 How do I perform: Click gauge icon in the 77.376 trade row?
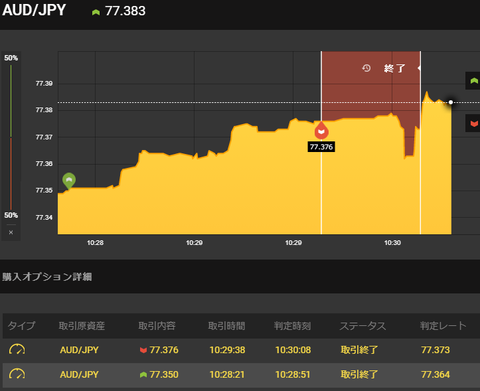point(17,350)
